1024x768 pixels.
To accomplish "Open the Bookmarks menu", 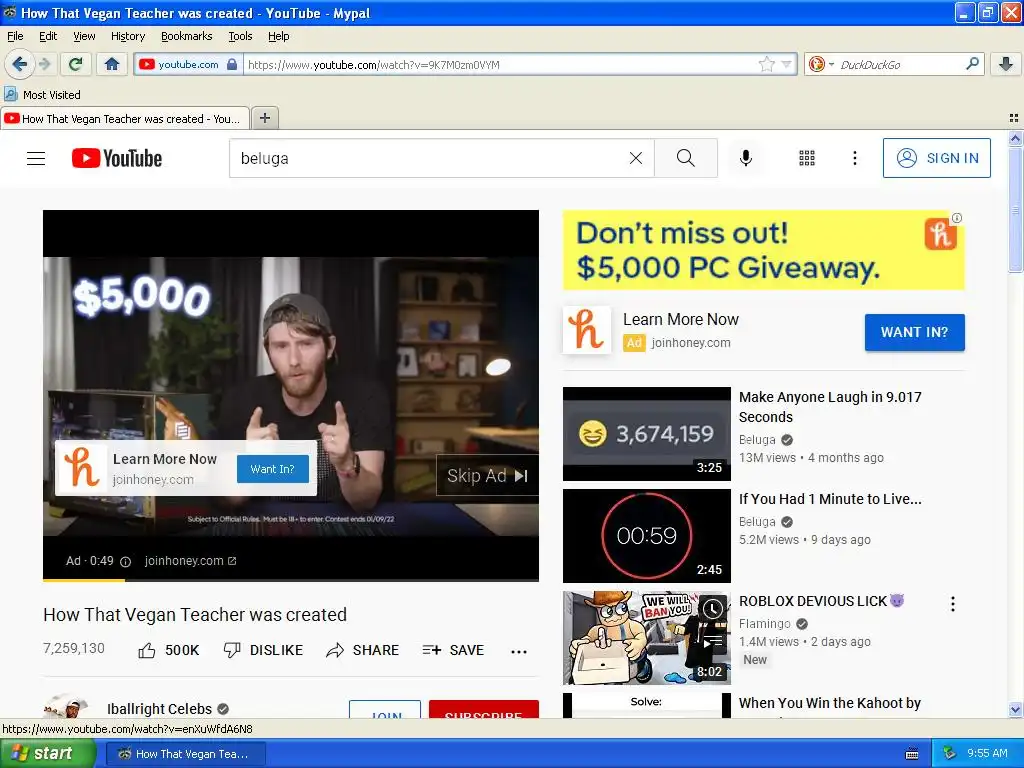I will 186,36.
